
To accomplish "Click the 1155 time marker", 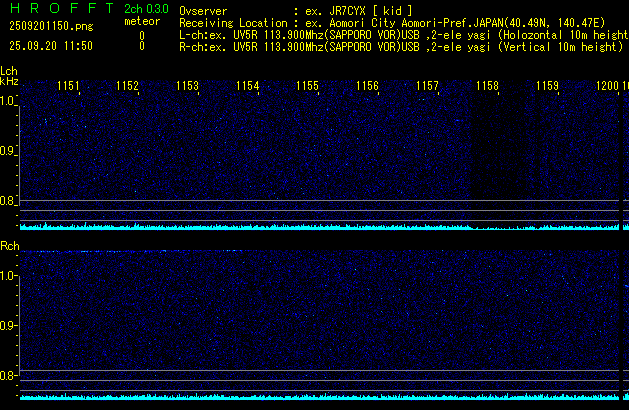I will click(308, 87).
